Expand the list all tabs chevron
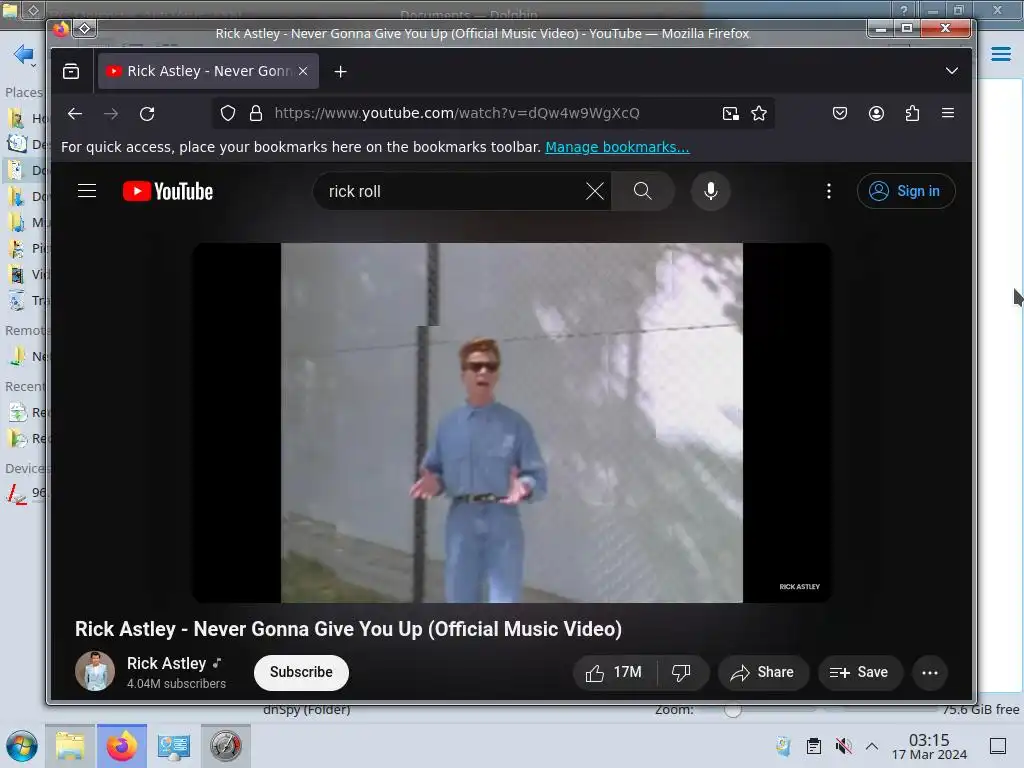Image resolution: width=1024 pixels, height=768 pixels. click(x=952, y=71)
